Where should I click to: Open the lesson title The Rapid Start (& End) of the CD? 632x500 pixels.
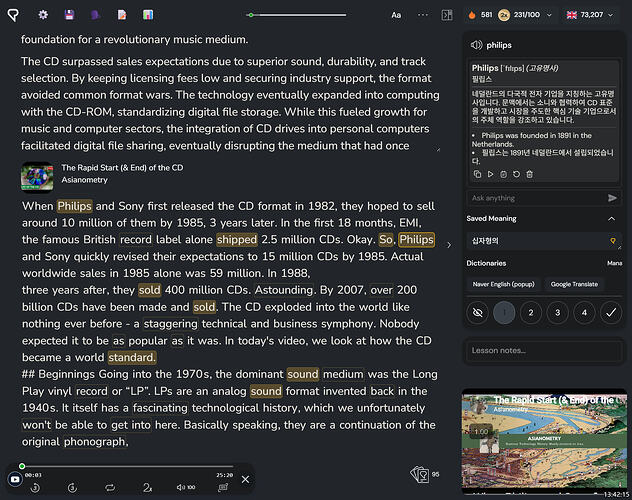click(122, 168)
